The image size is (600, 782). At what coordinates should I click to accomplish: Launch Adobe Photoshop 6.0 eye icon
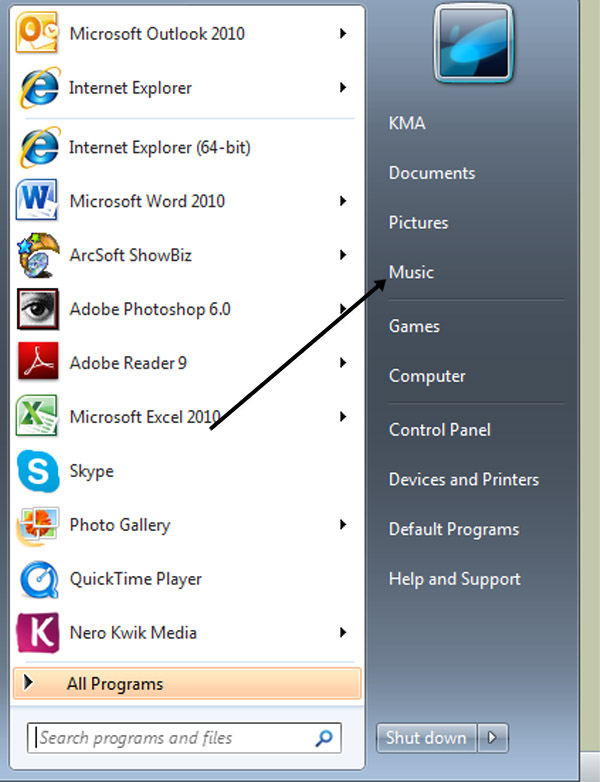(x=38, y=309)
